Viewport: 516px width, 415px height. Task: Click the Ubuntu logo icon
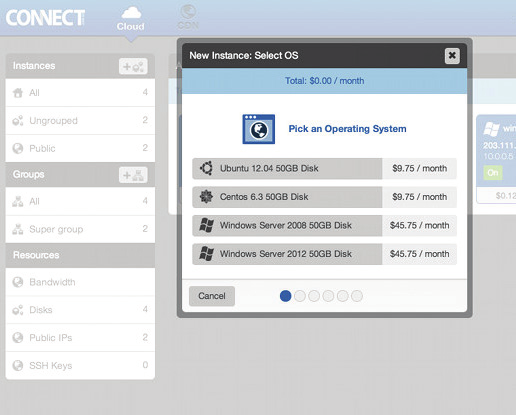click(x=206, y=168)
